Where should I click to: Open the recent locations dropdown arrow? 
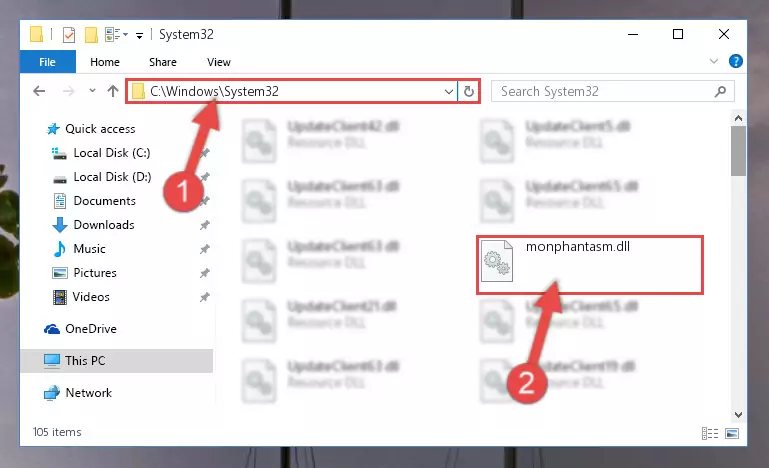tap(92, 91)
